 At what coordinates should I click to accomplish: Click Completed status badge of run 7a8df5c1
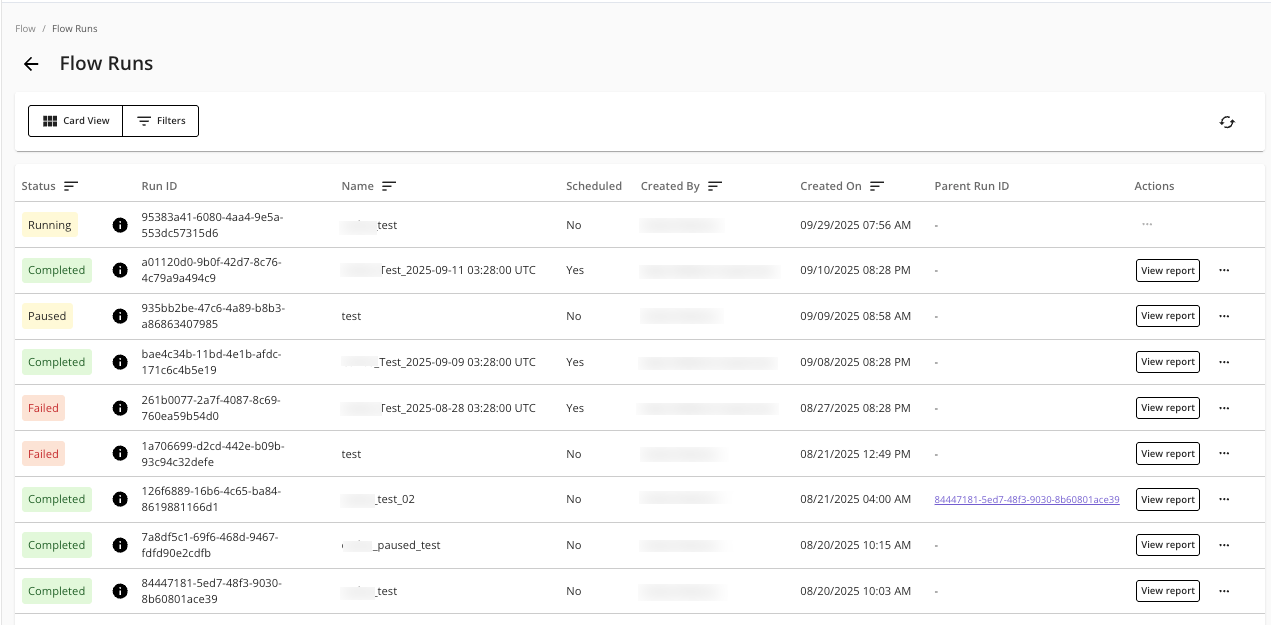[x=56, y=545]
